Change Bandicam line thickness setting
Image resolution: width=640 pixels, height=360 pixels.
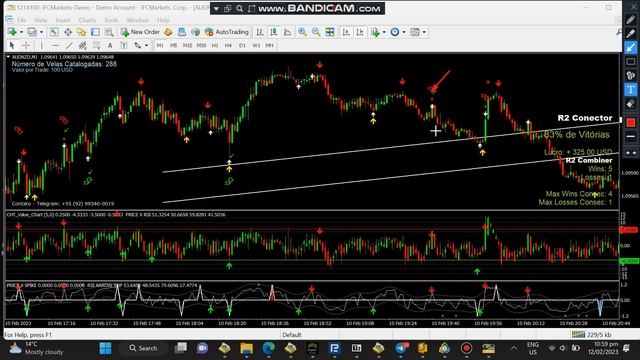pyautogui.click(x=631, y=136)
